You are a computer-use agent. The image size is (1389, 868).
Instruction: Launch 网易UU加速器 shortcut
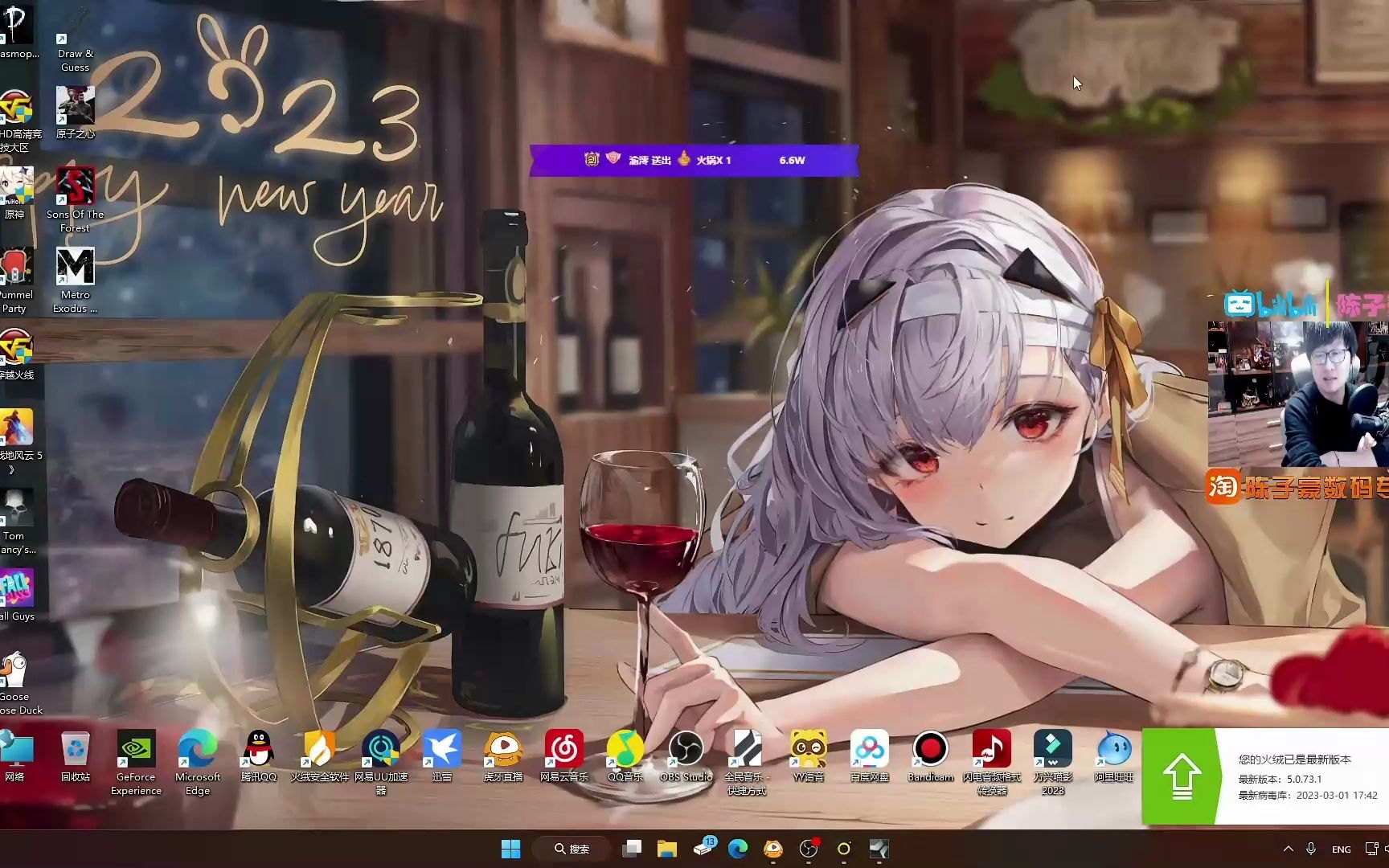coord(381,762)
